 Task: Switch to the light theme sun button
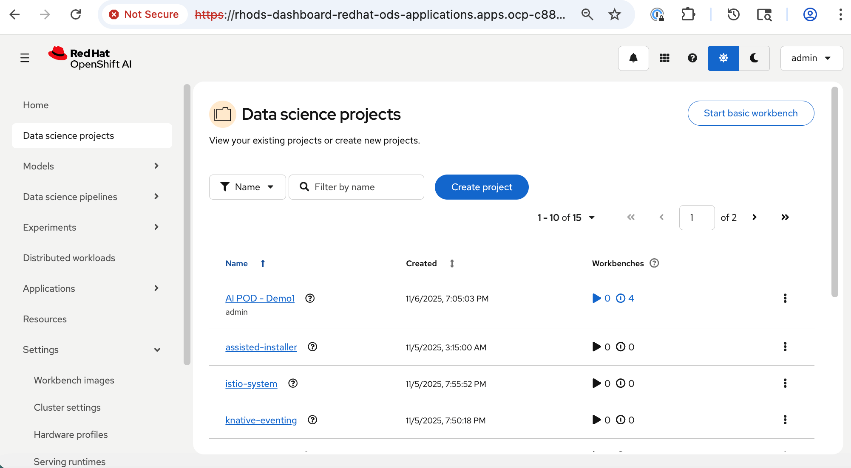(723, 58)
